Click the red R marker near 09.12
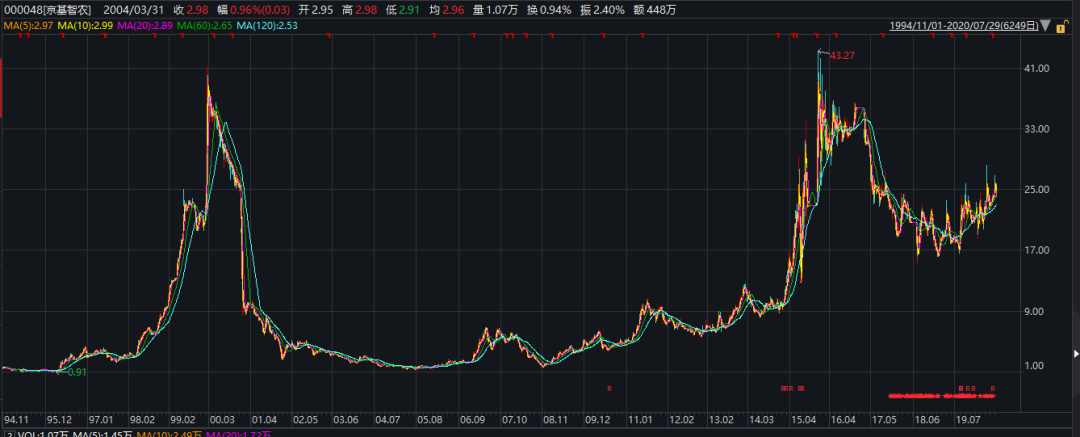The width and height of the screenshot is (1080, 437). [x=609, y=389]
